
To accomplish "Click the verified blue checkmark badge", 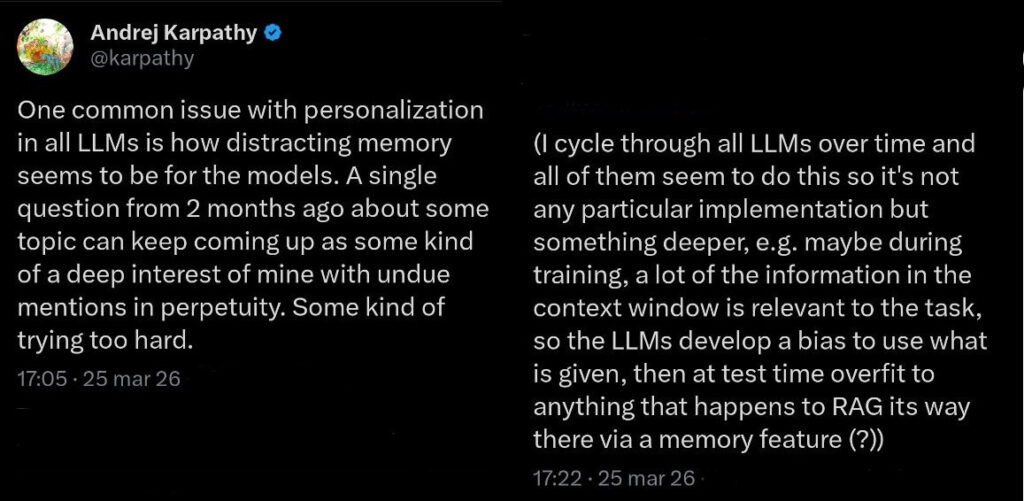I will pyautogui.click(x=272, y=34).
